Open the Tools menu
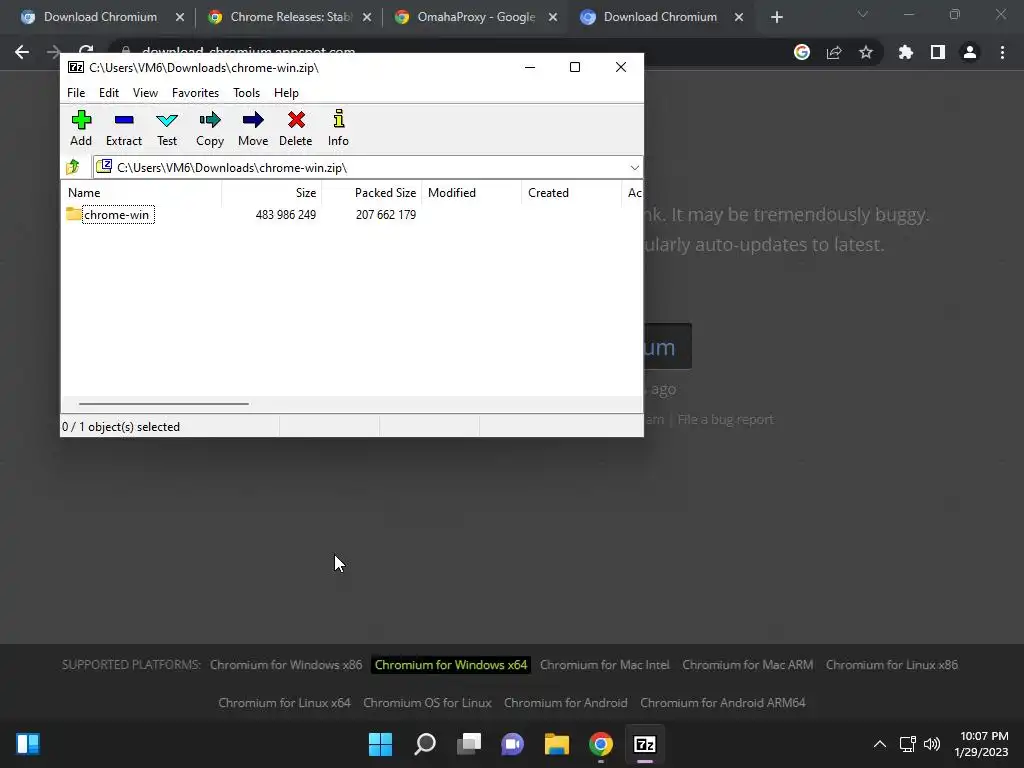This screenshot has width=1024, height=768. pyautogui.click(x=246, y=93)
